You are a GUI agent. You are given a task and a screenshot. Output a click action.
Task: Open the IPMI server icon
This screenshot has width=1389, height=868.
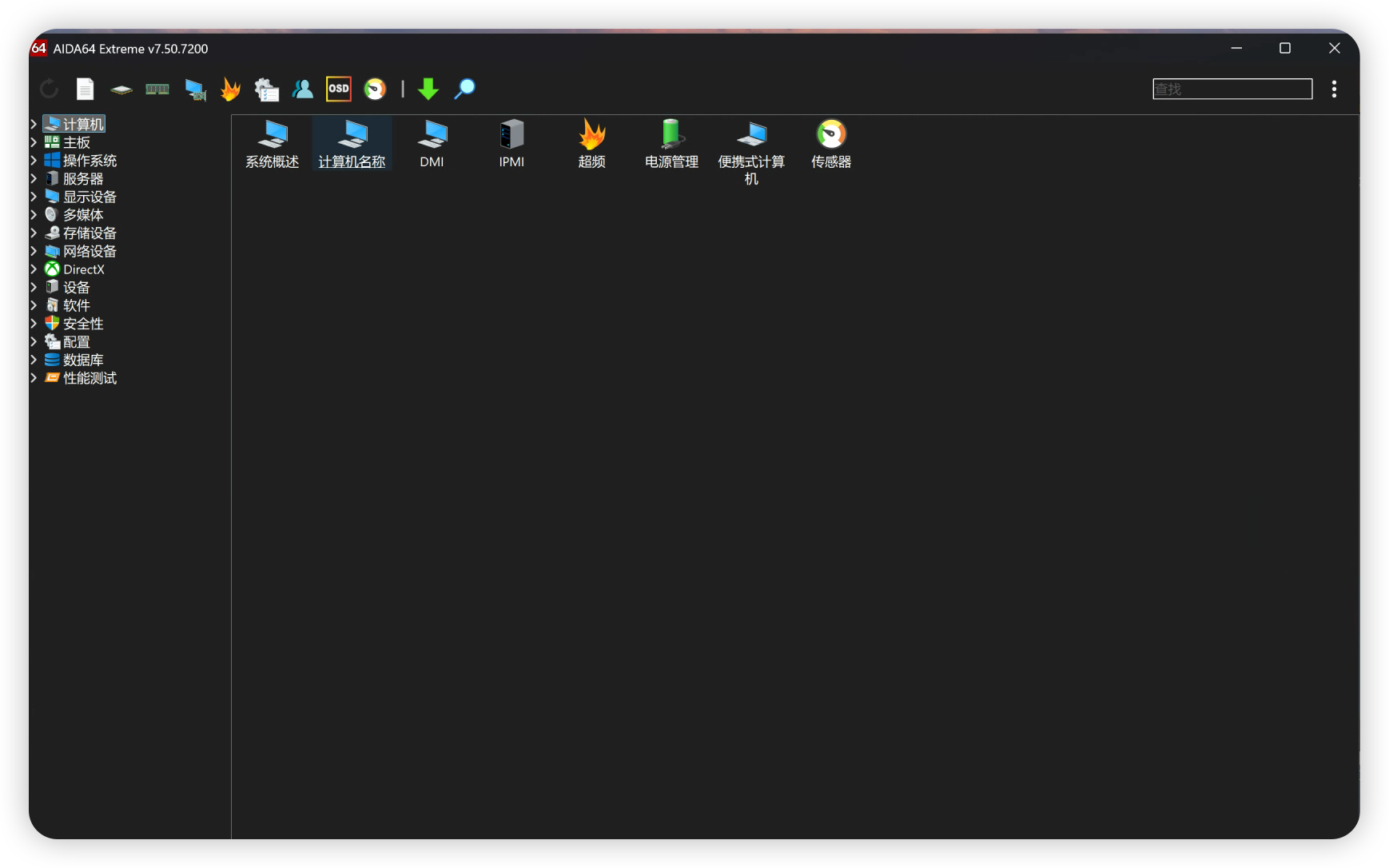pos(511,144)
